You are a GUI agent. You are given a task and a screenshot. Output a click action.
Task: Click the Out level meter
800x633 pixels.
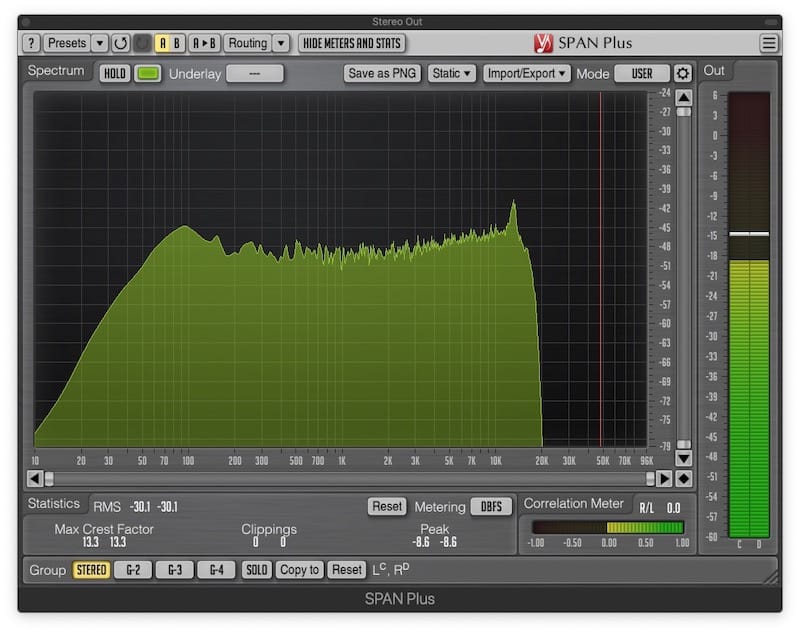coord(749,315)
